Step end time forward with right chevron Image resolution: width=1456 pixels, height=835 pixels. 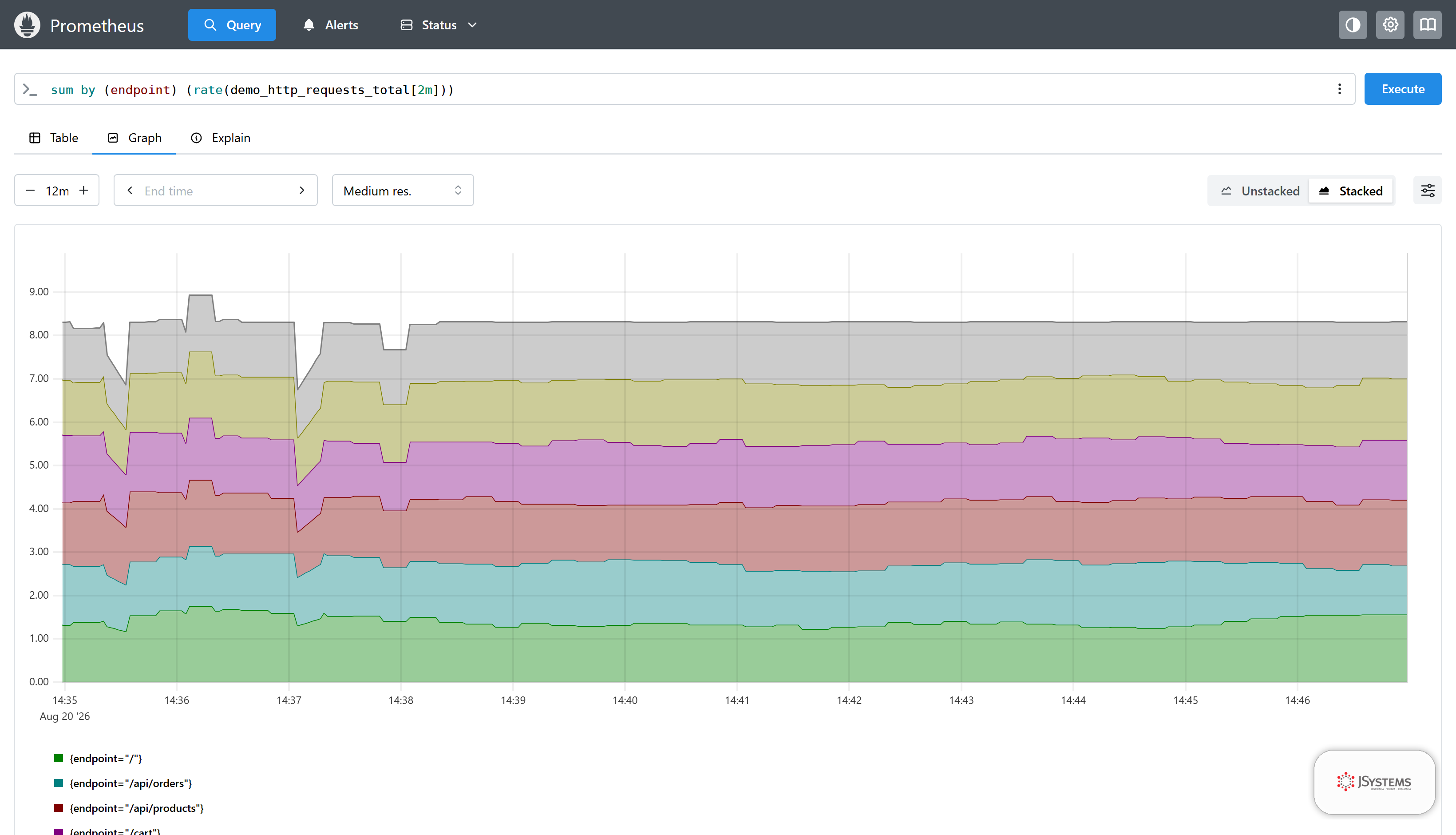[x=302, y=191]
